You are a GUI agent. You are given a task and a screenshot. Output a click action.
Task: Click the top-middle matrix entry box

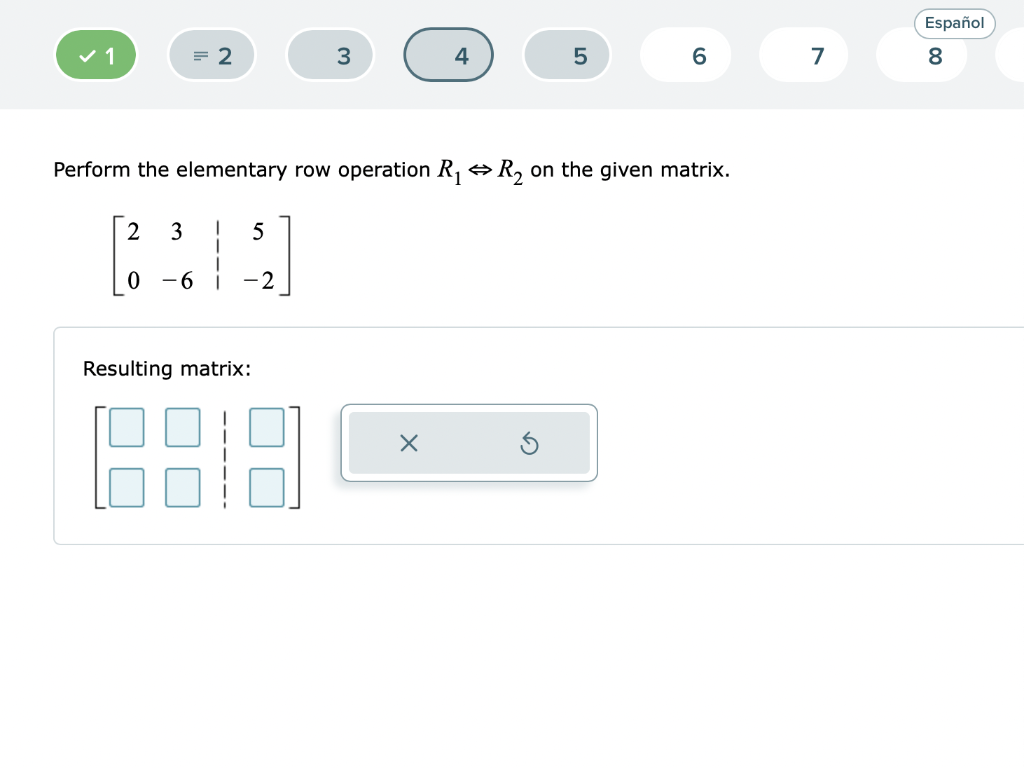[x=182, y=427]
